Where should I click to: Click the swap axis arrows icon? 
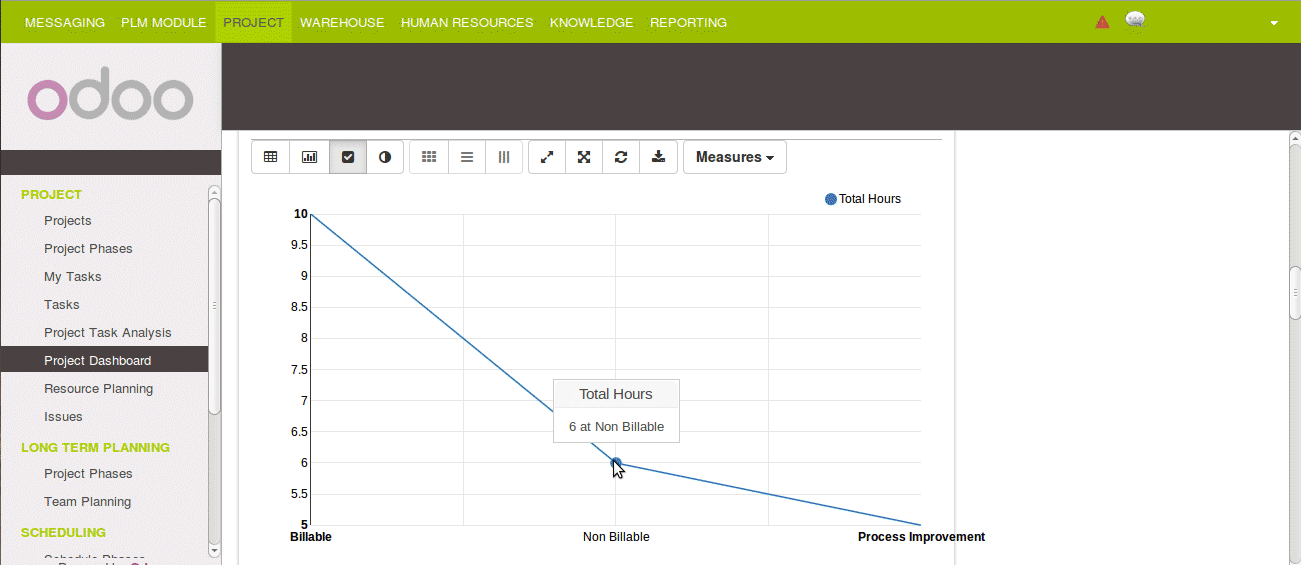[547, 157]
